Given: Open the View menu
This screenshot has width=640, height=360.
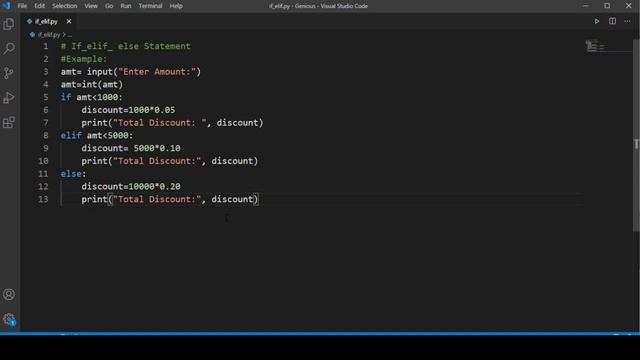Looking at the screenshot, I should click(91, 6).
